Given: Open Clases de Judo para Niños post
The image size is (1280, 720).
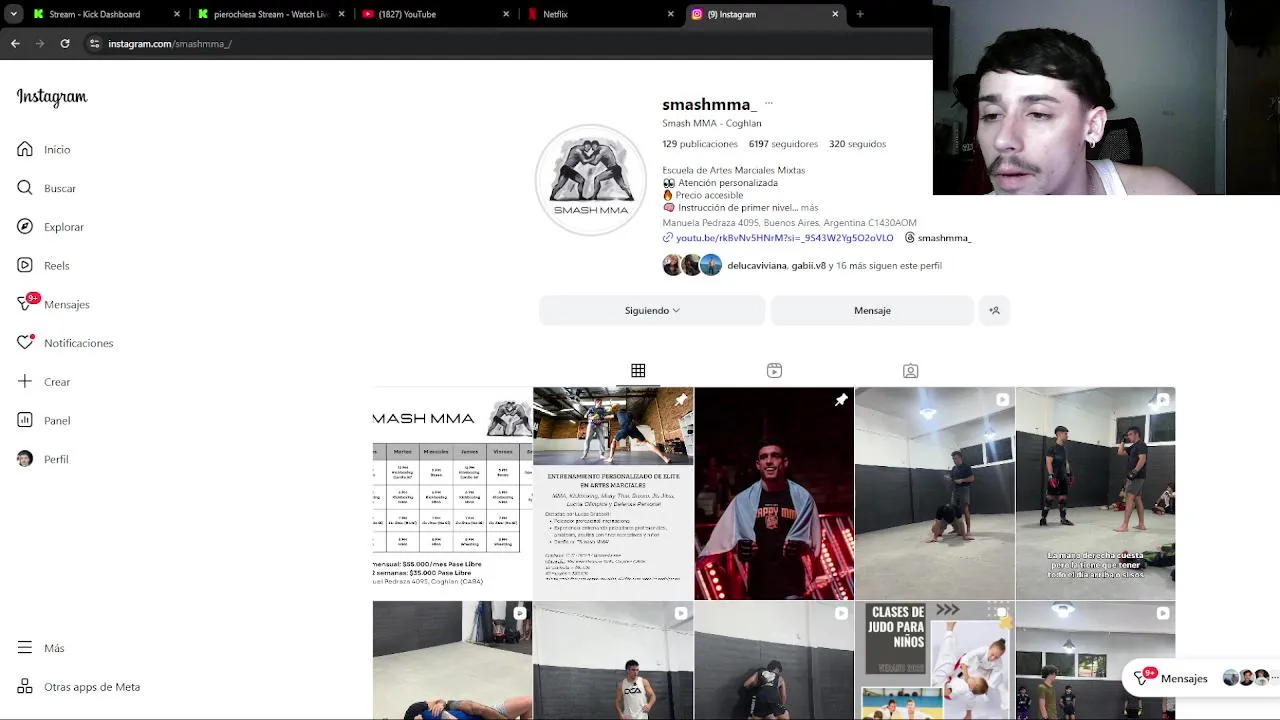Looking at the screenshot, I should [x=935, y=660].
